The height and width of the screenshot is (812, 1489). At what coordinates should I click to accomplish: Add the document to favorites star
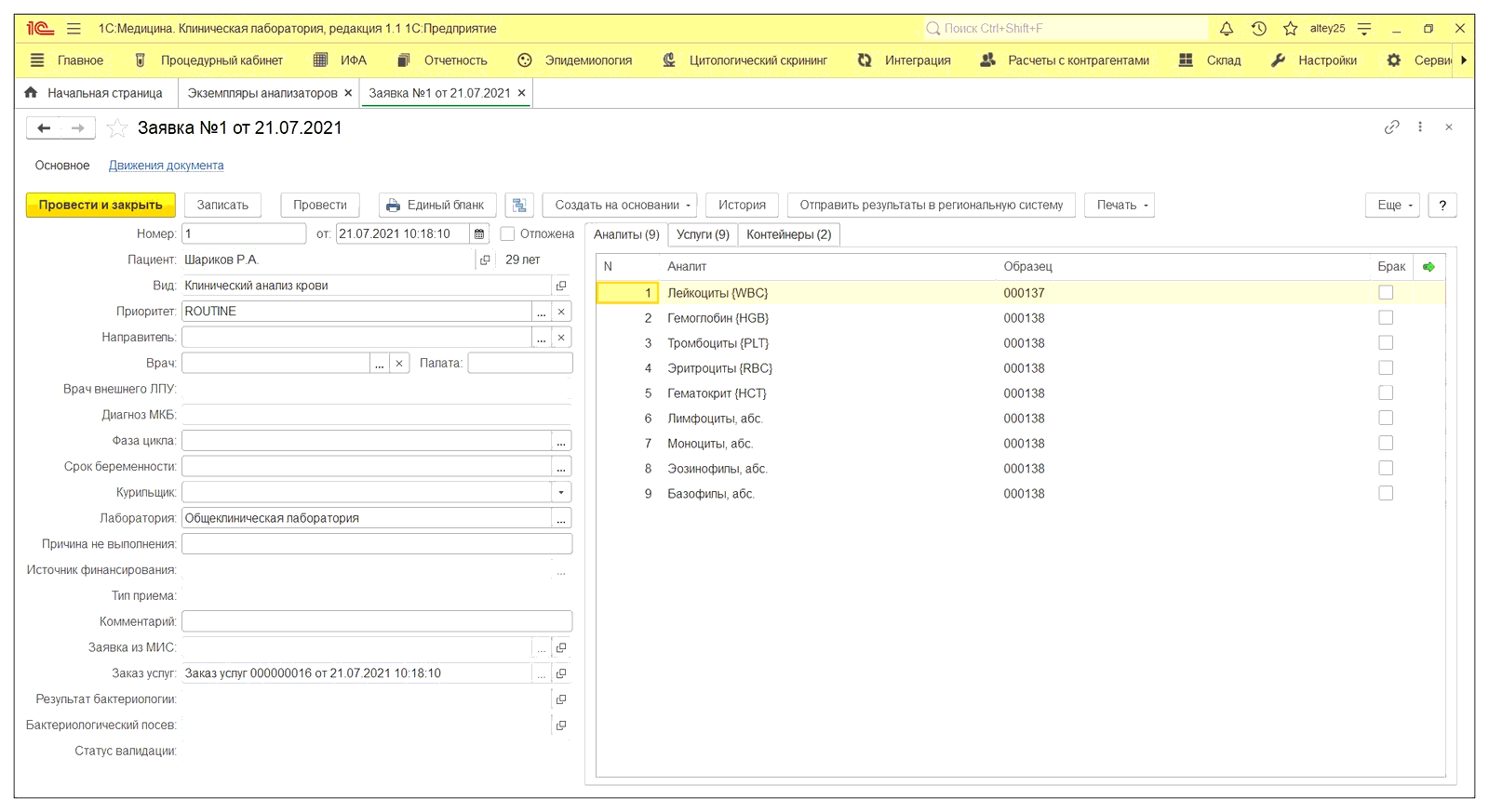click(x=117, y=128)
